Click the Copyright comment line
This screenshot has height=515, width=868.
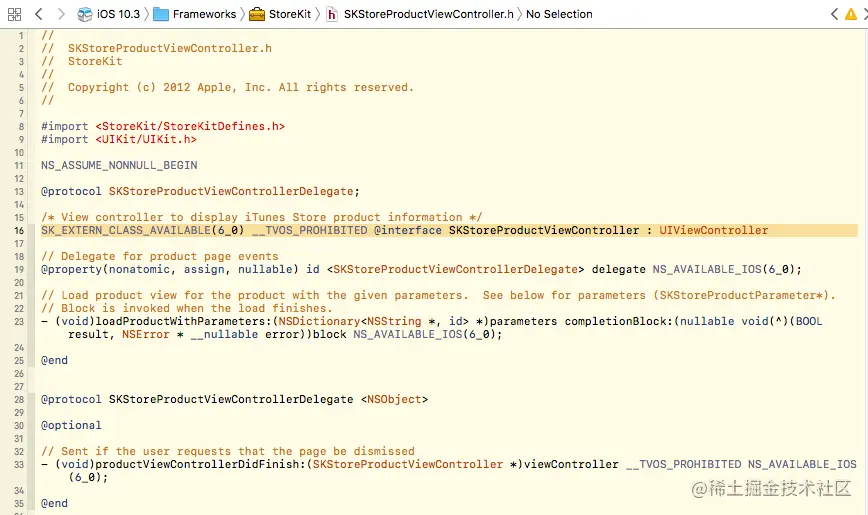228,87
